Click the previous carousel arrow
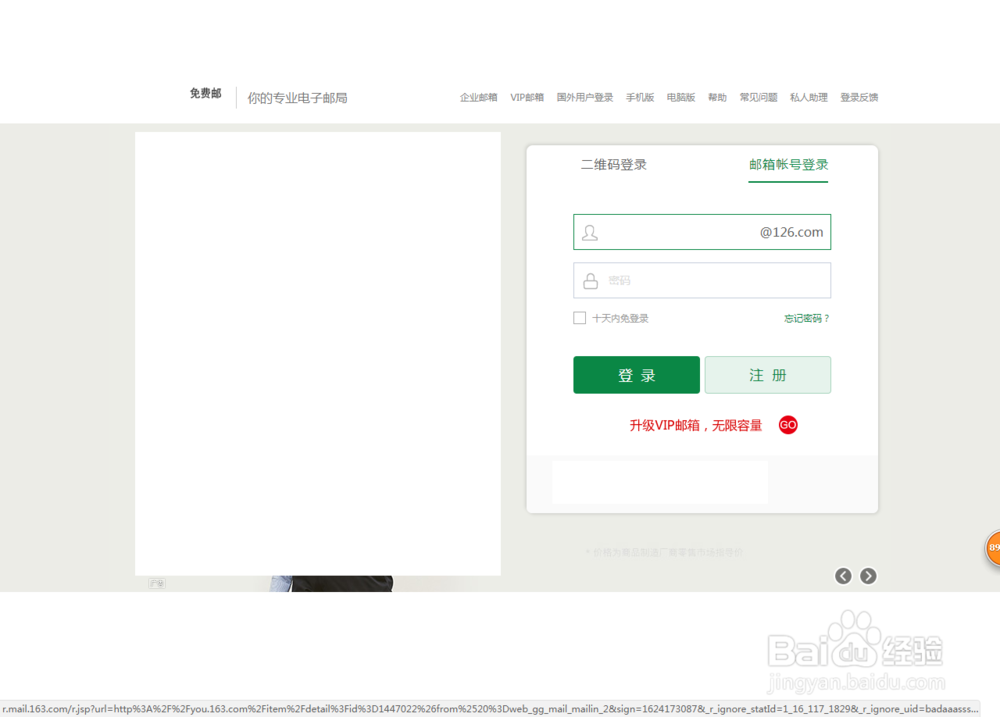1000x717 pixels. point(842,576)
